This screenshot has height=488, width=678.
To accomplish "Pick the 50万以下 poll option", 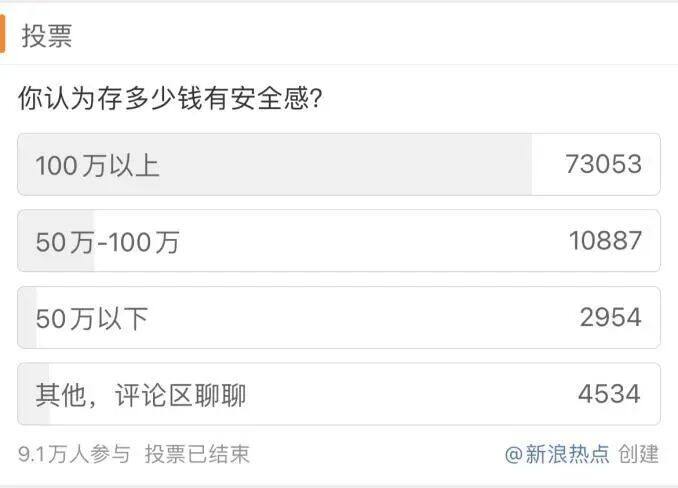I will click(x=92, y=318).
